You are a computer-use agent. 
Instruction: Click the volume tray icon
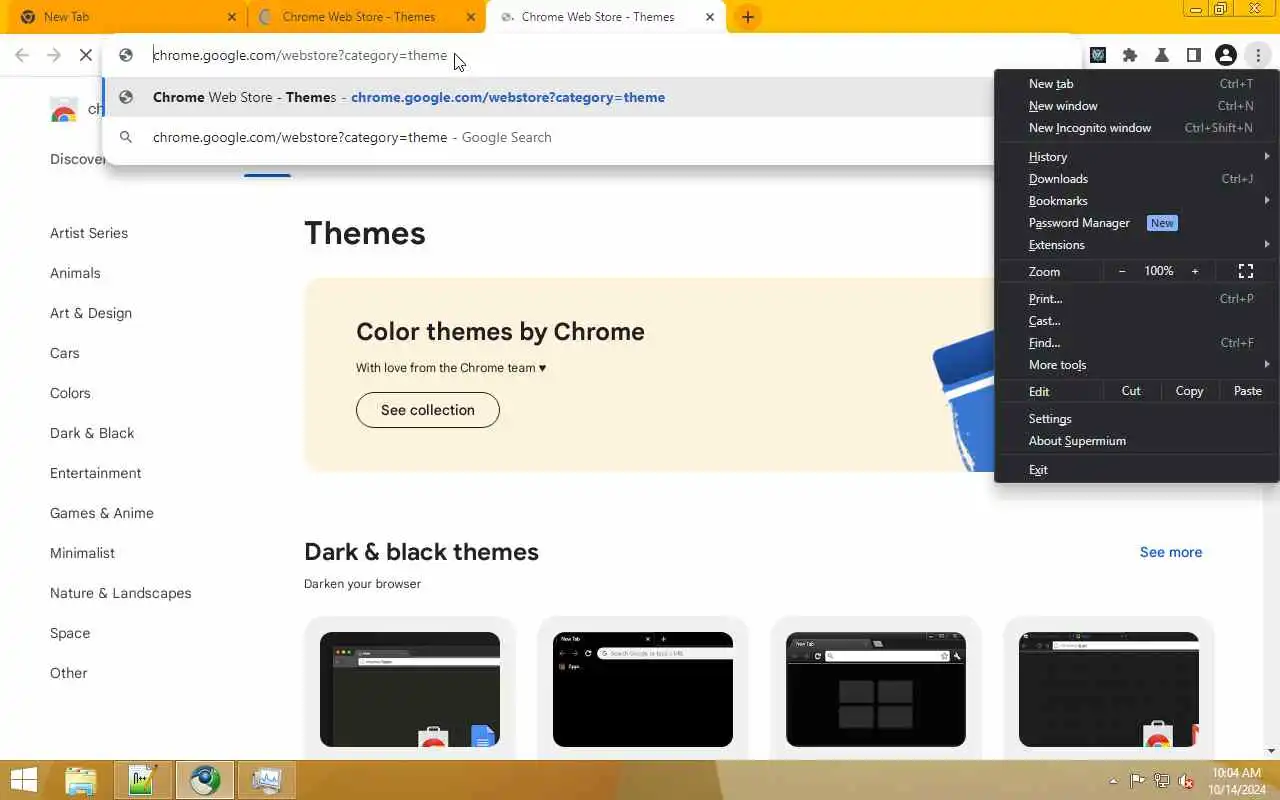[1186, 781]
